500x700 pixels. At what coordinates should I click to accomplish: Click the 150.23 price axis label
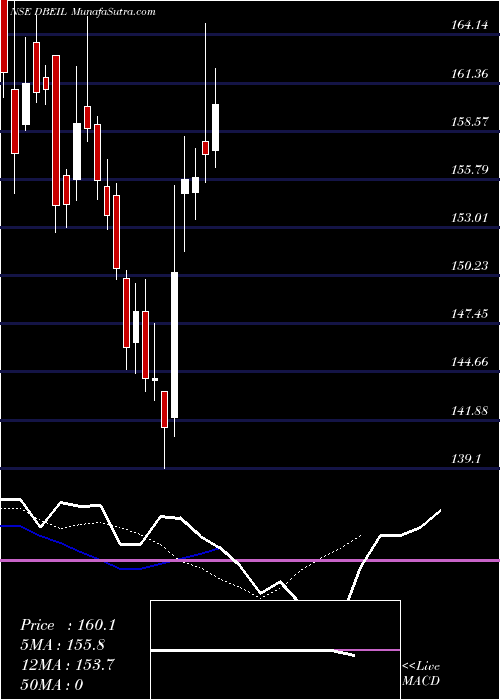(469, 266)
